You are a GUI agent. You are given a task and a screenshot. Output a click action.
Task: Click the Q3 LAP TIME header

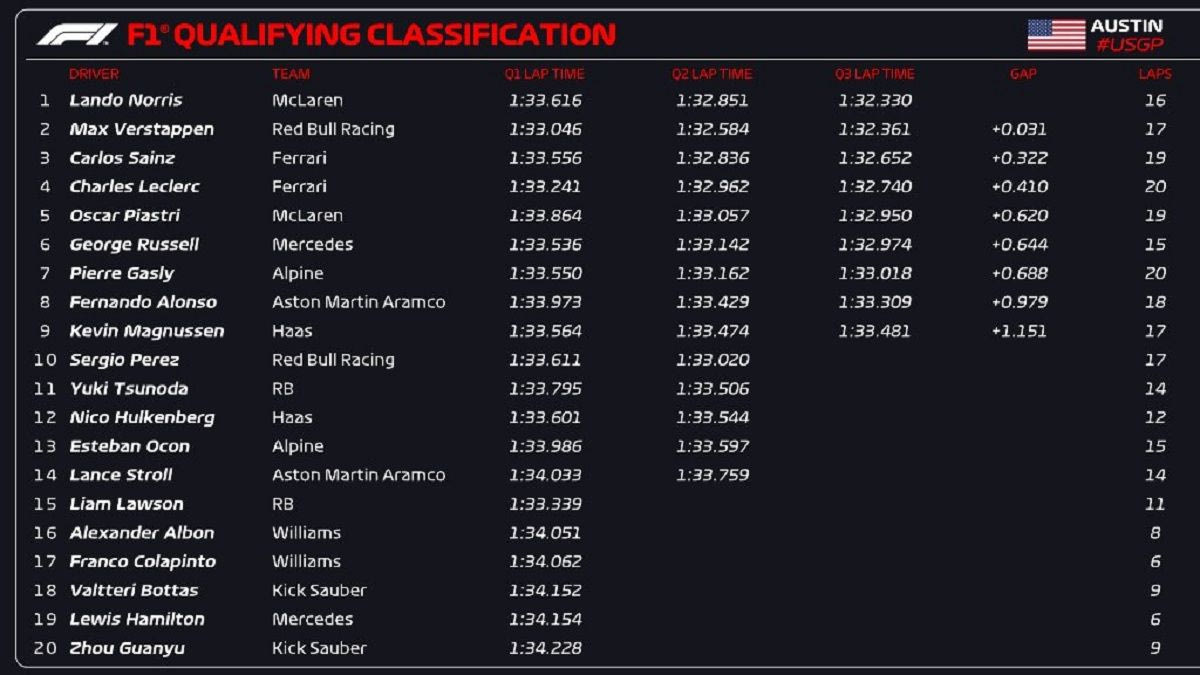point(875,74)
